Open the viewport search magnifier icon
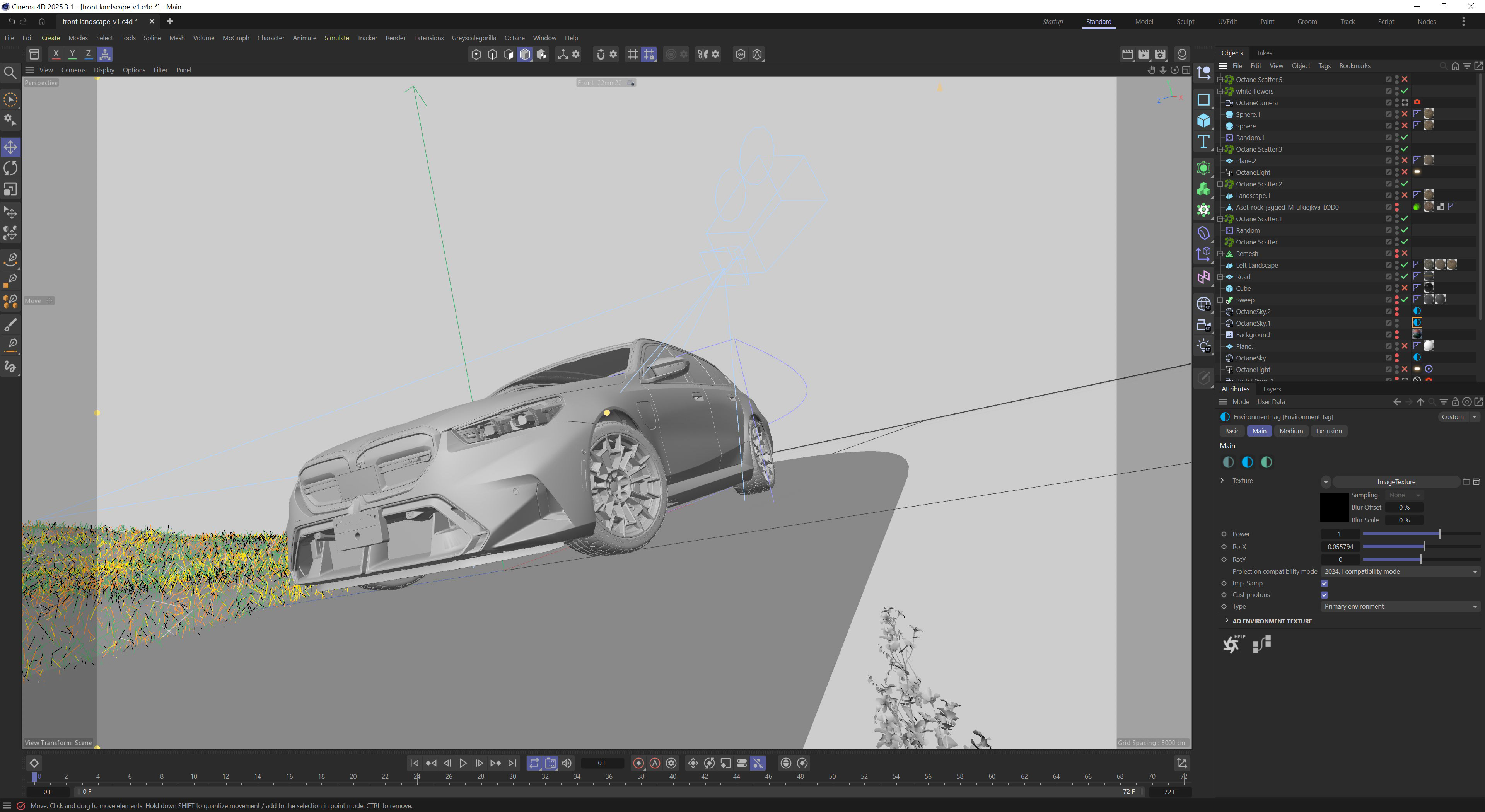The width and height of the screenshot is (1485, 812). click(x=10, y=73)
